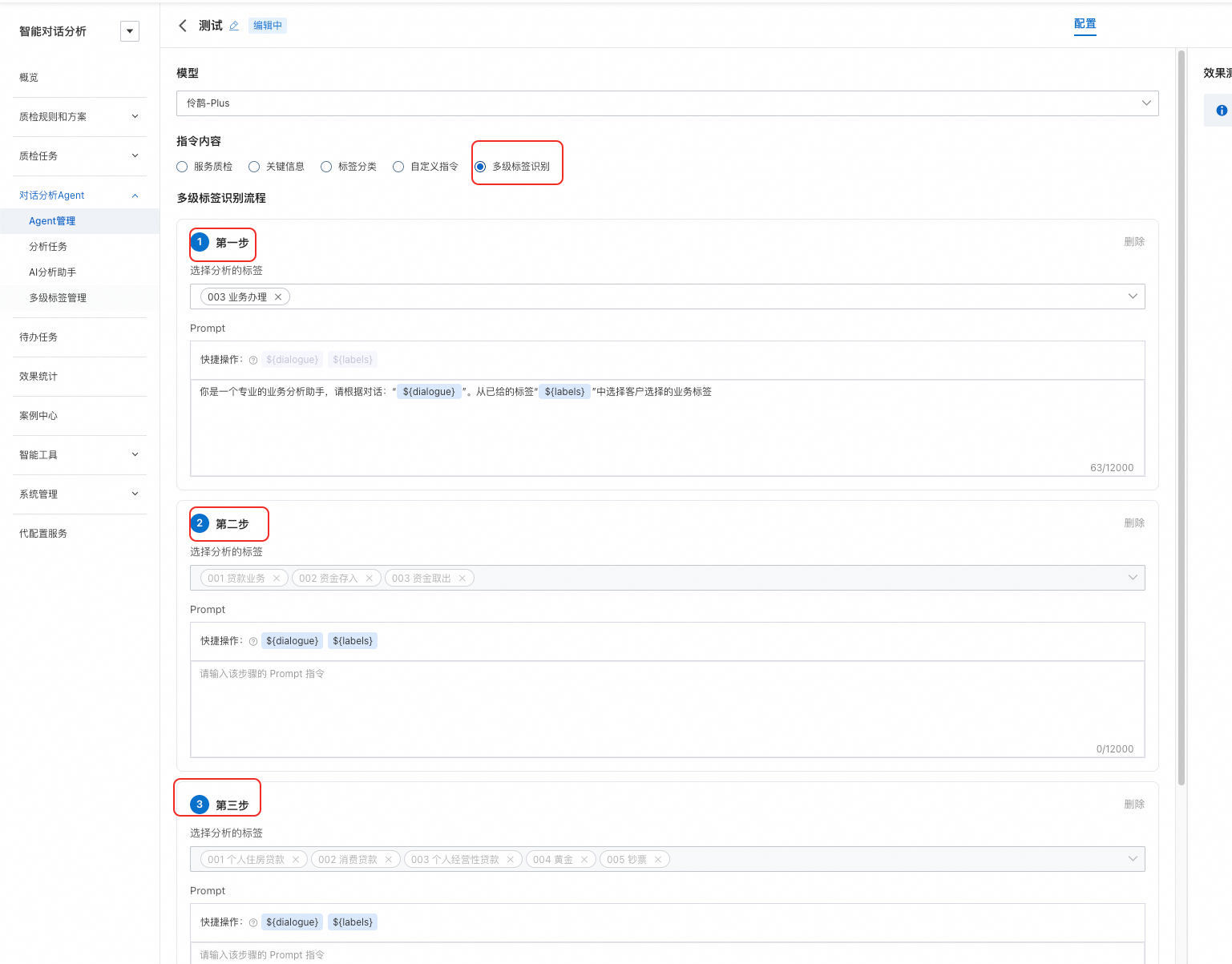Click the edit pencil icon next to 测试

[234, 26]
